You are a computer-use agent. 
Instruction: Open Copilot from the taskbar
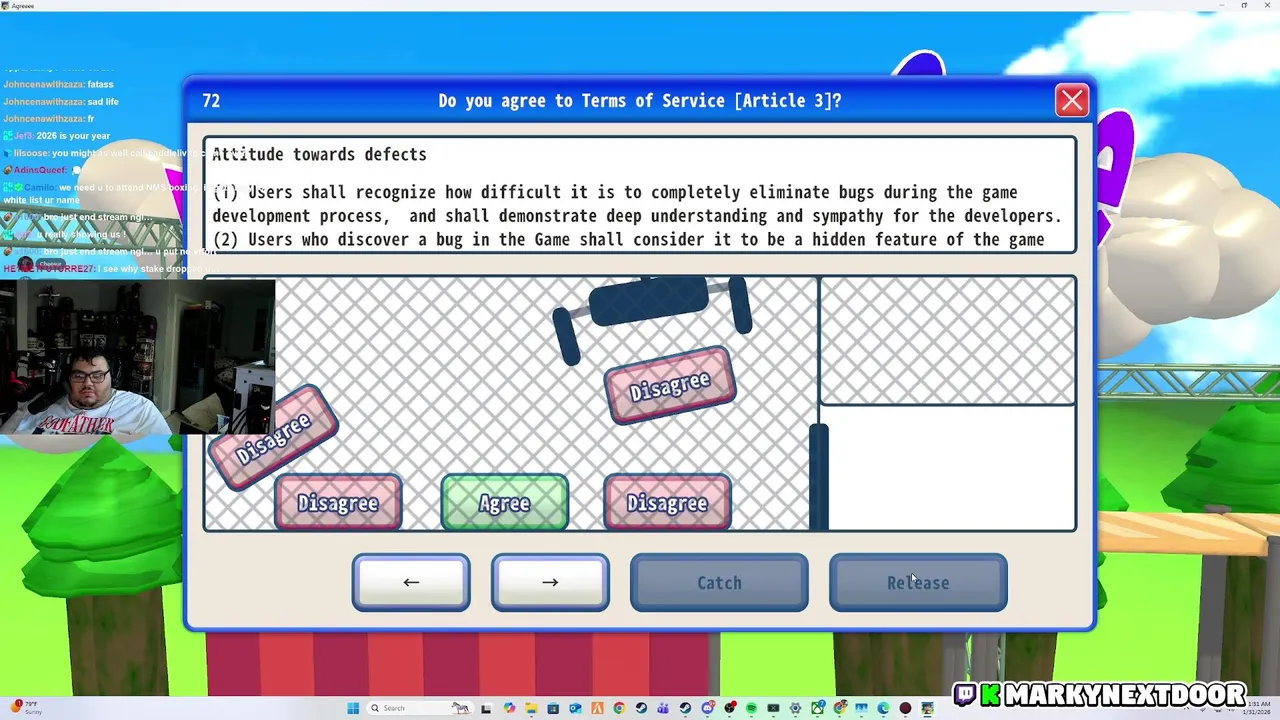click(509, 708)
